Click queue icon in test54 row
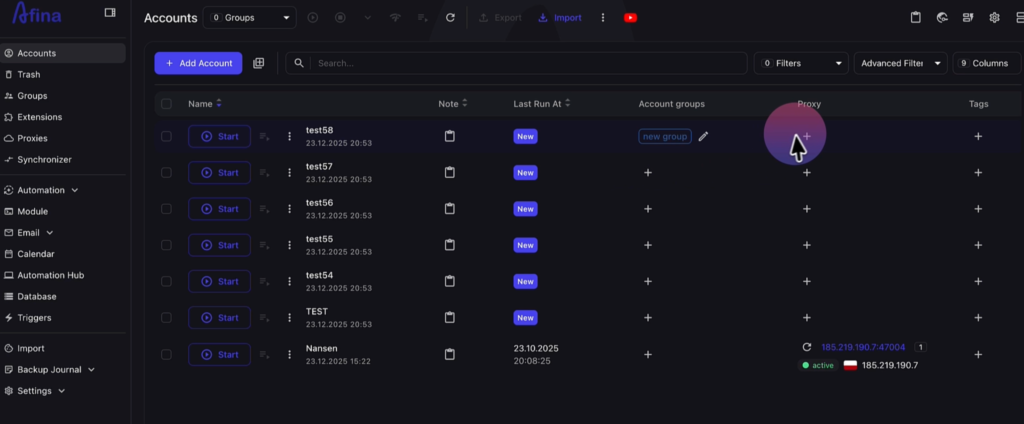The width and height of the screenshot is (1024, 424). pos(264,282)
